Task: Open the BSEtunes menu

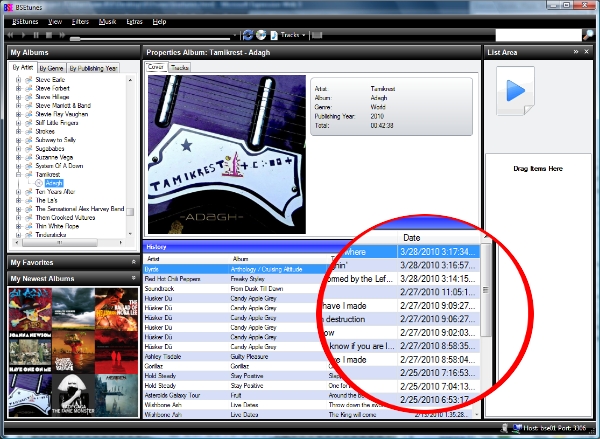Action: pyautogui.click(x=25, y=22)
